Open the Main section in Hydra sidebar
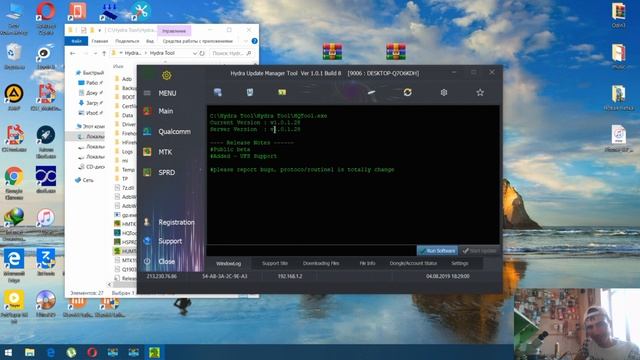Screen dimensions: 640x360 (166, 111)
